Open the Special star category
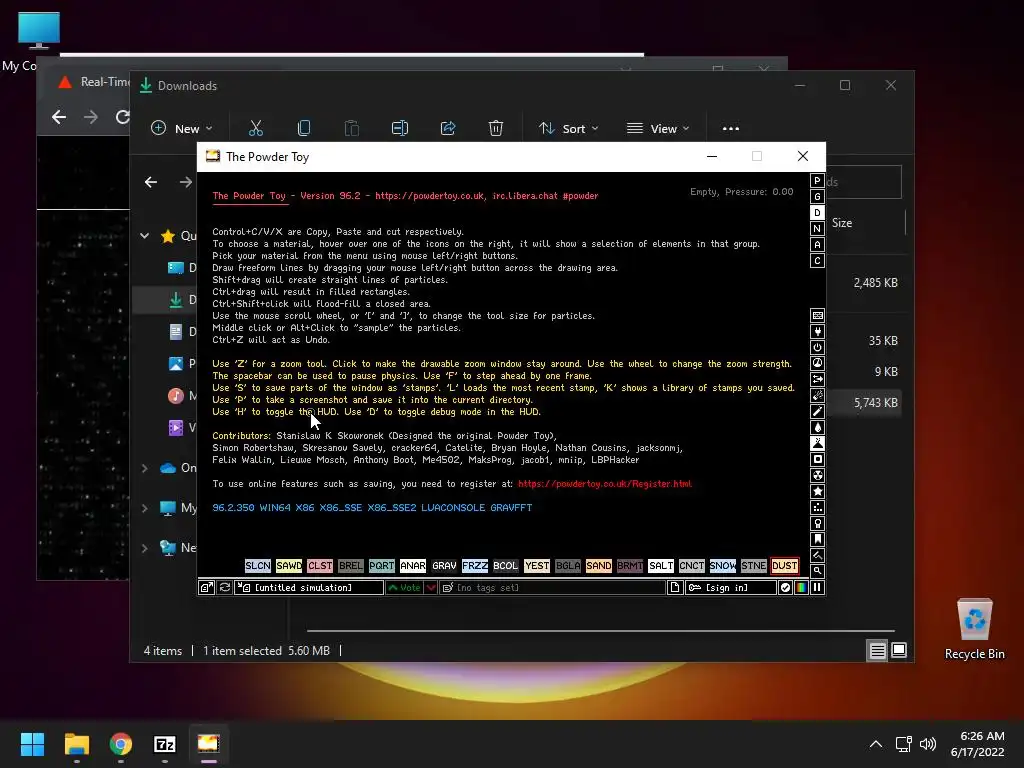1024x768 pixels. [x=817, y=491]
